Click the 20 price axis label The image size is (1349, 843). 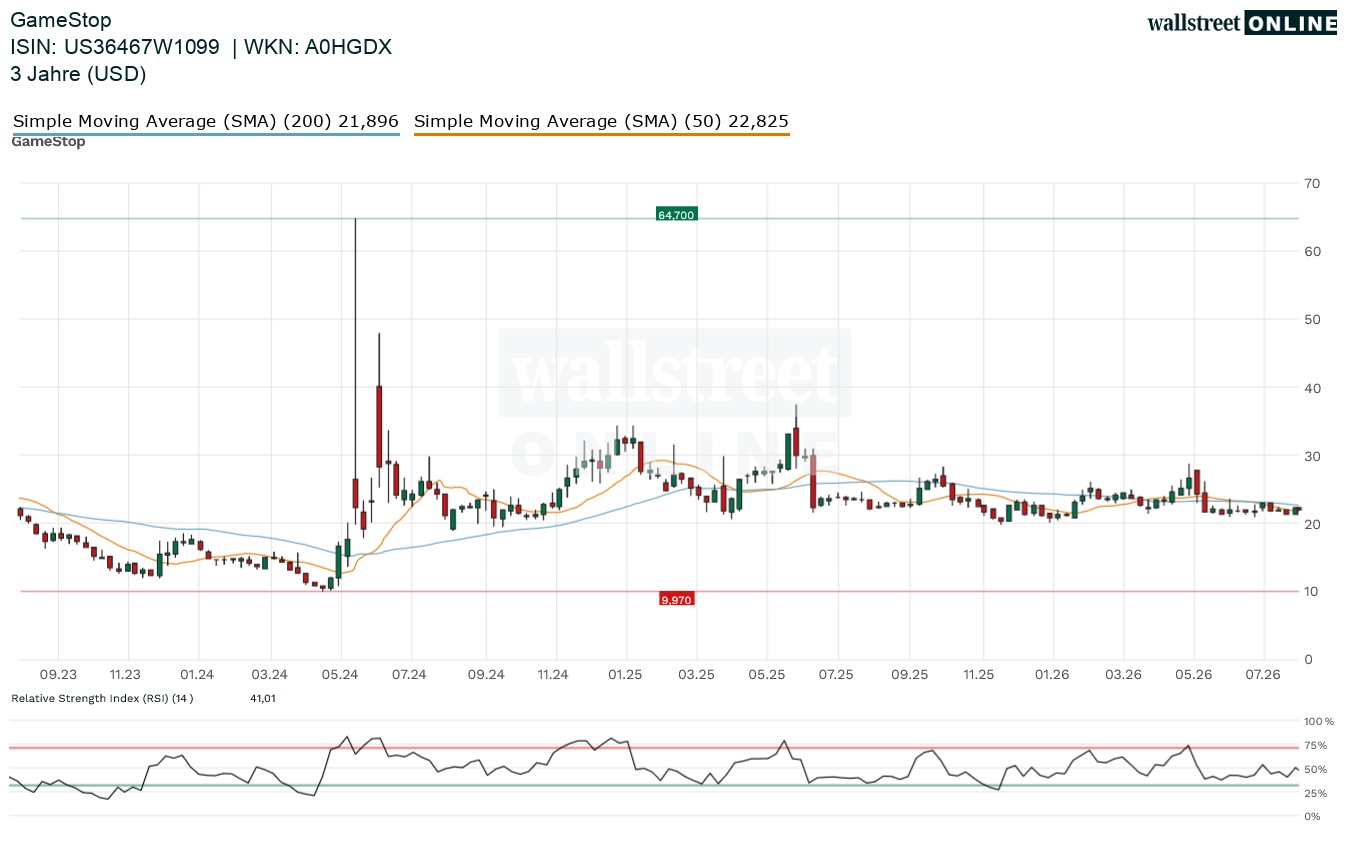tap(1312, 524)
